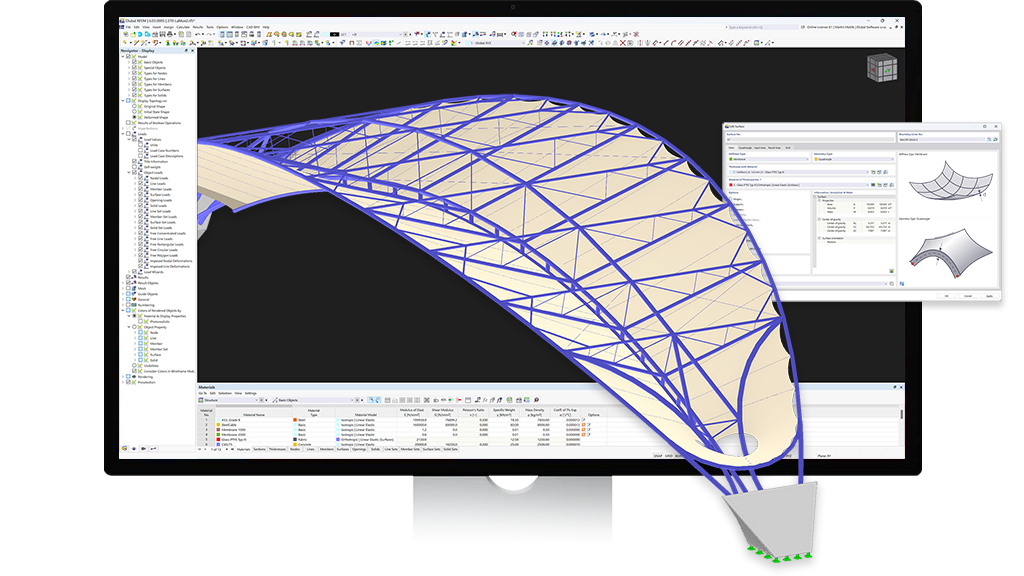Viewport: 1024px width, 576px height.
Task: Pin the Navigator - Display panel
Action: (186, 50)
